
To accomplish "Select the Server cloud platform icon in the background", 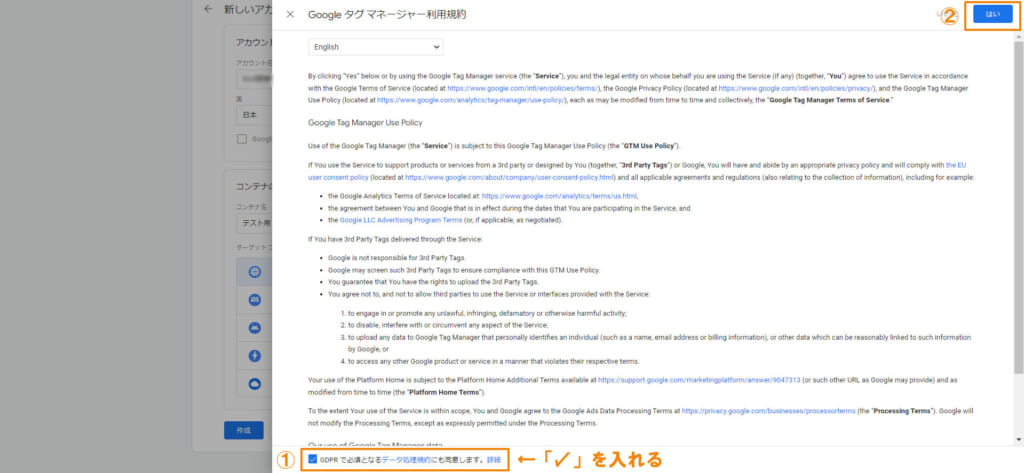I will pos(255,384).
